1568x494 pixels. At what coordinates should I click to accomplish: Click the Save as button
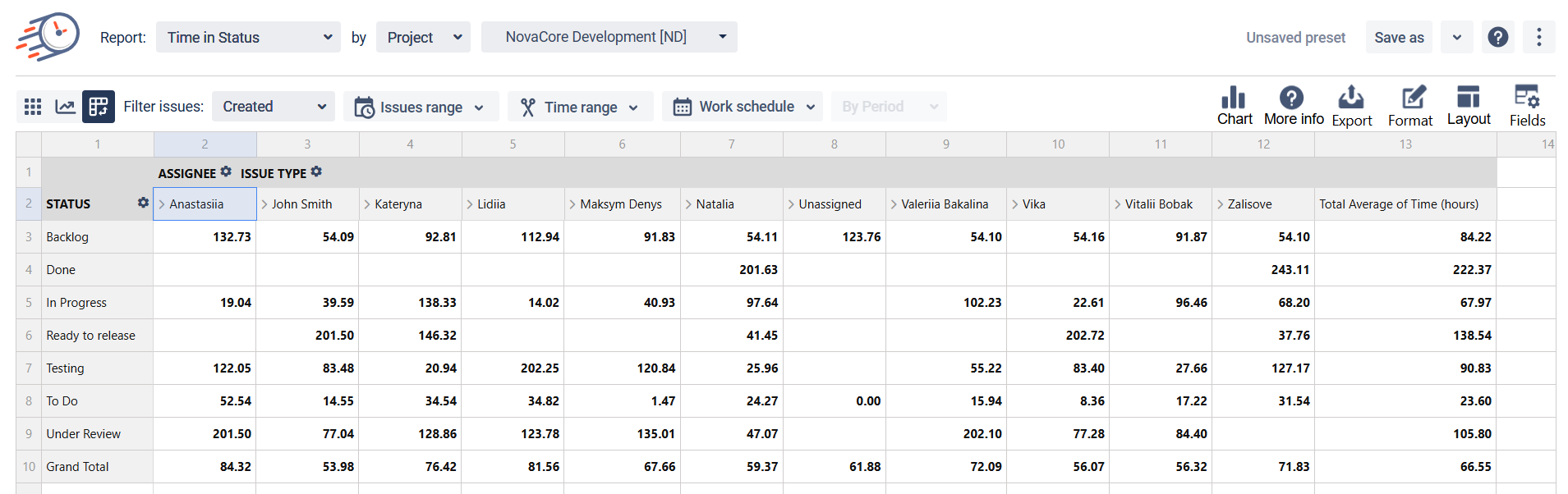(1398, 38)
